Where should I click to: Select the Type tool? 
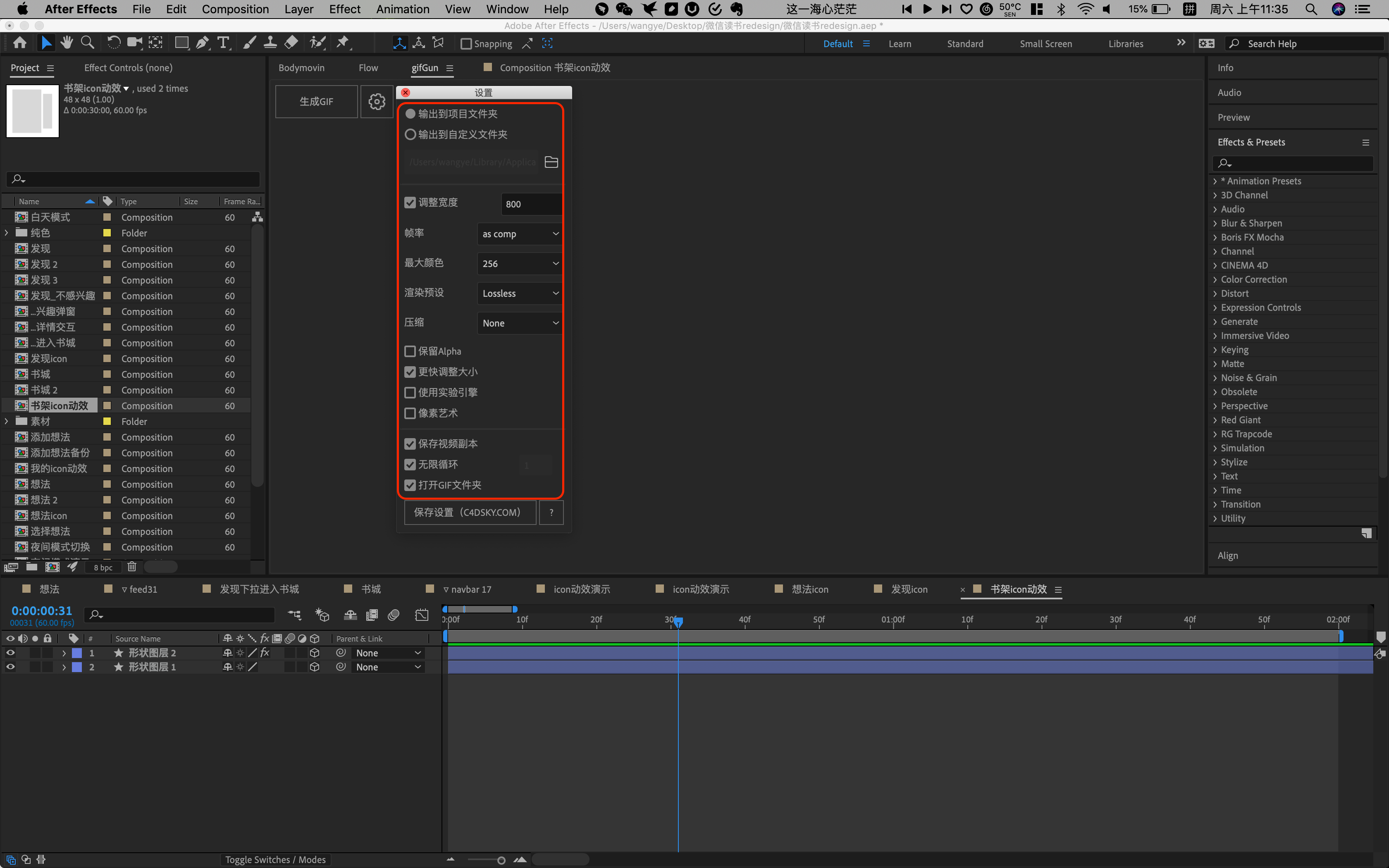pos(223,43)
